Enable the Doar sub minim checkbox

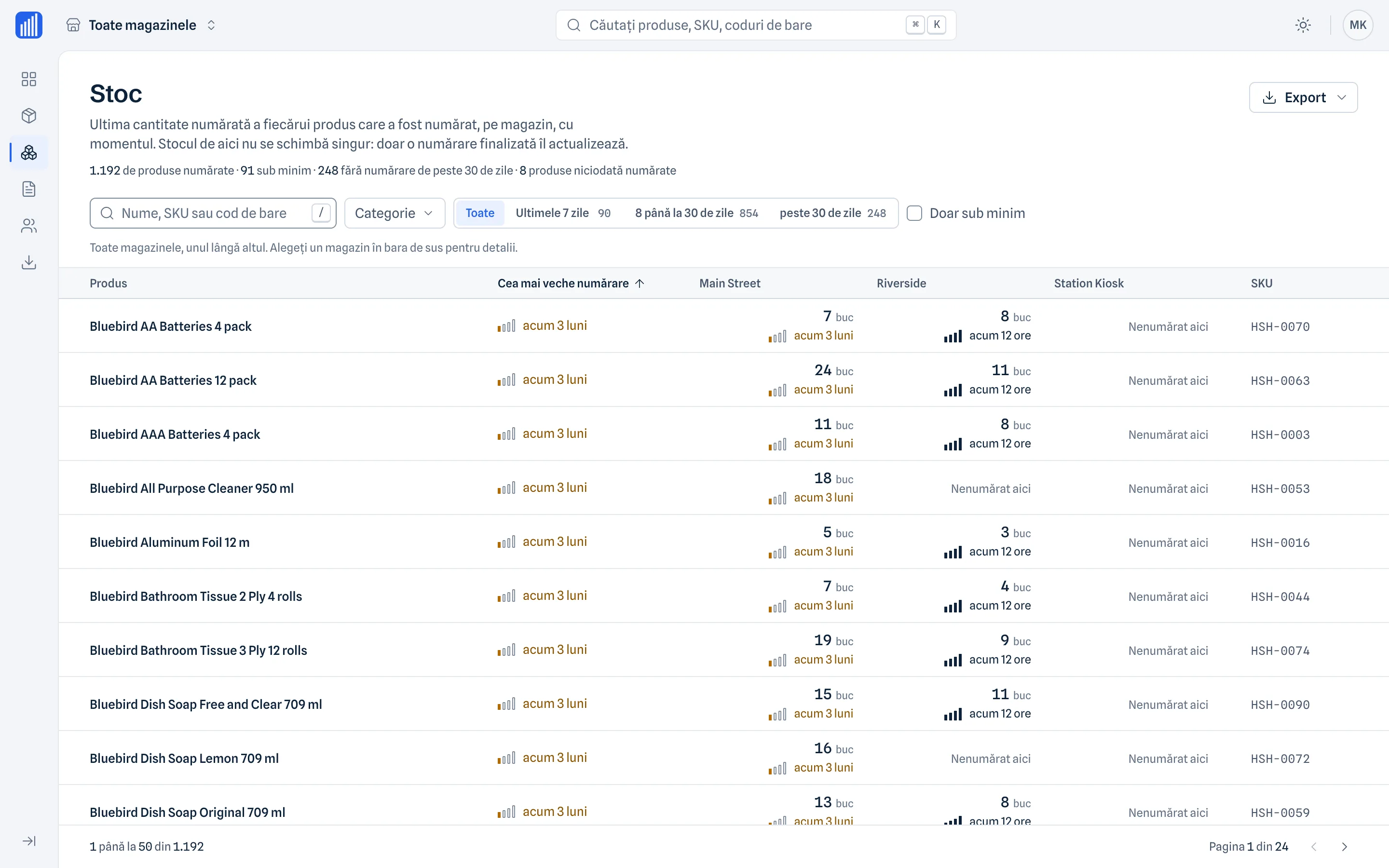click(x=914, y=213)
